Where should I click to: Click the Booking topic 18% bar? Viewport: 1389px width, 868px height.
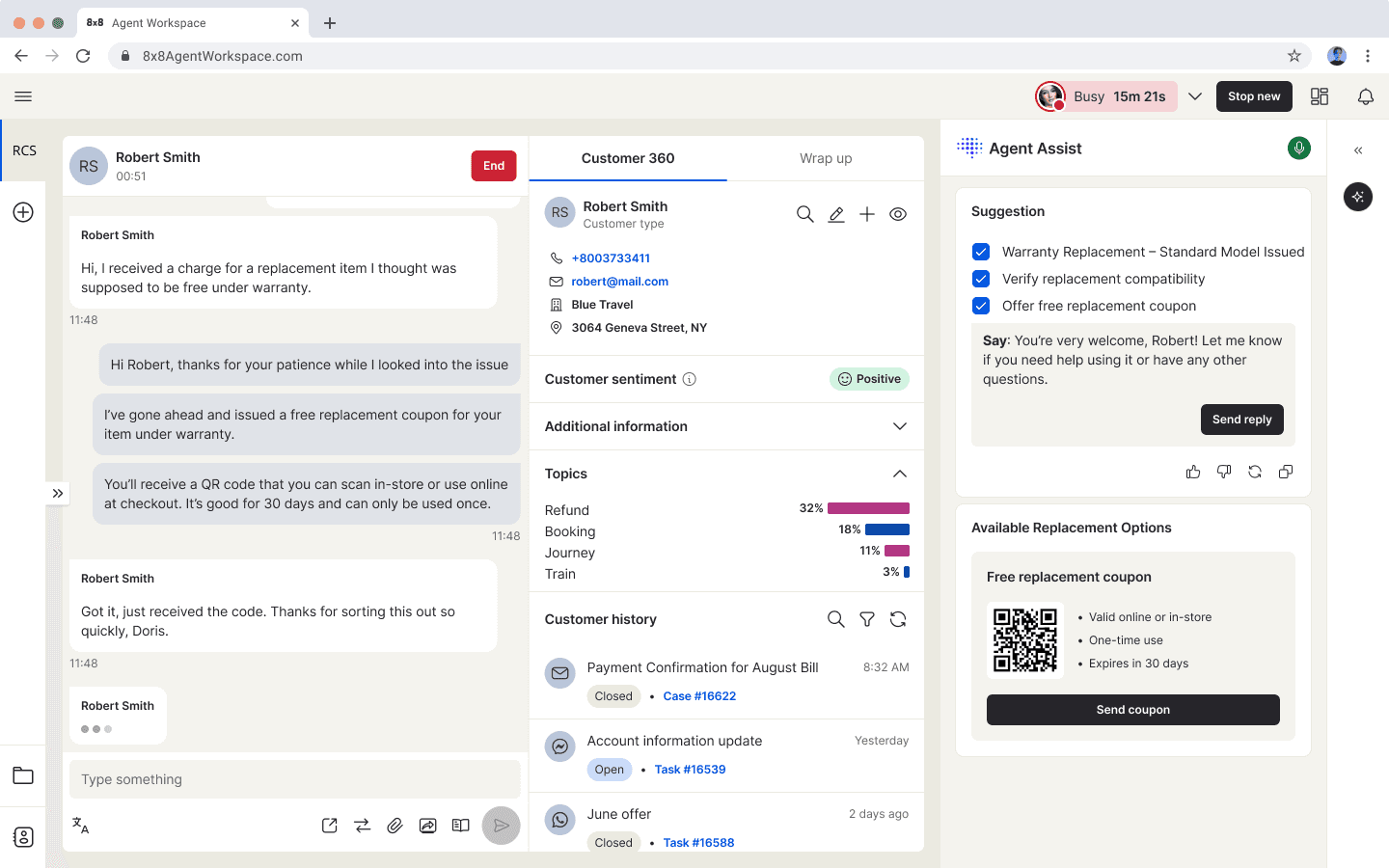(887, 529)
